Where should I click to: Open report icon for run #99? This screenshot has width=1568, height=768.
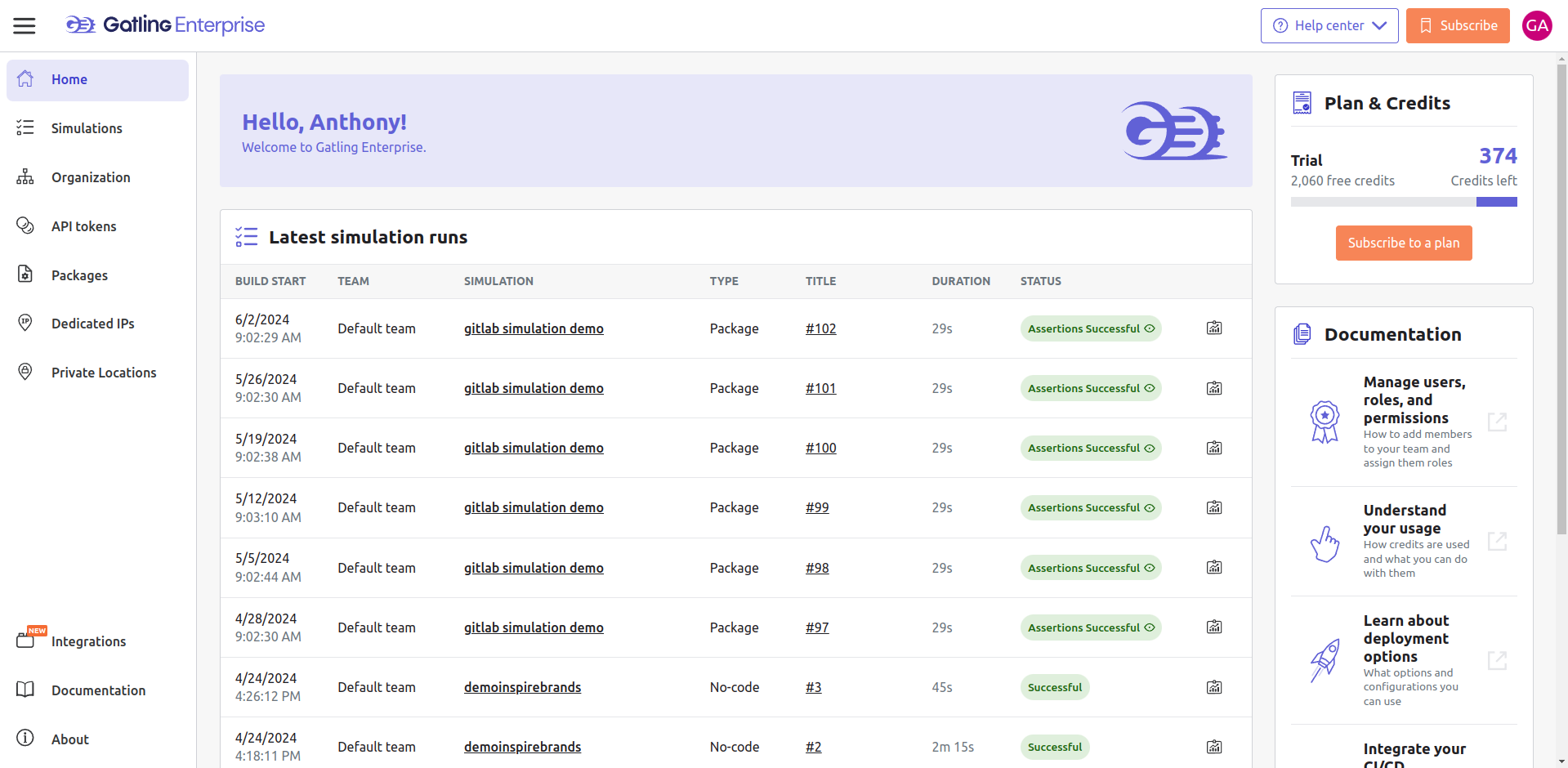tap(1214, 507)
